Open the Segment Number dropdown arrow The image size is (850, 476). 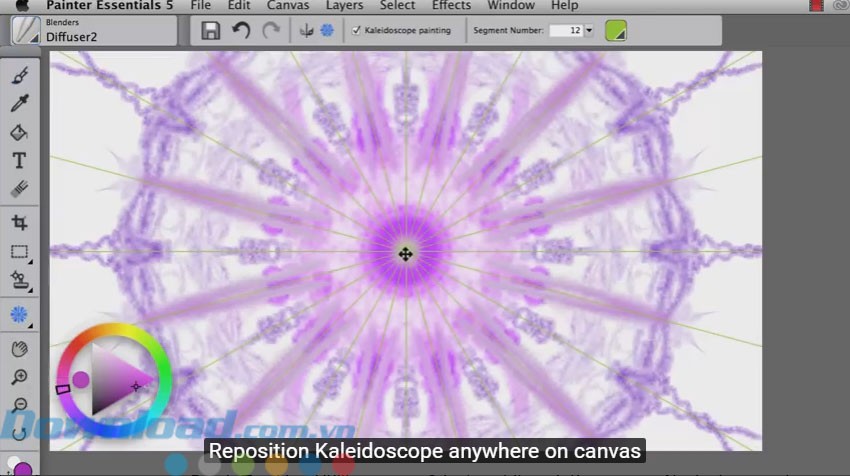click(x=588, y=31)
